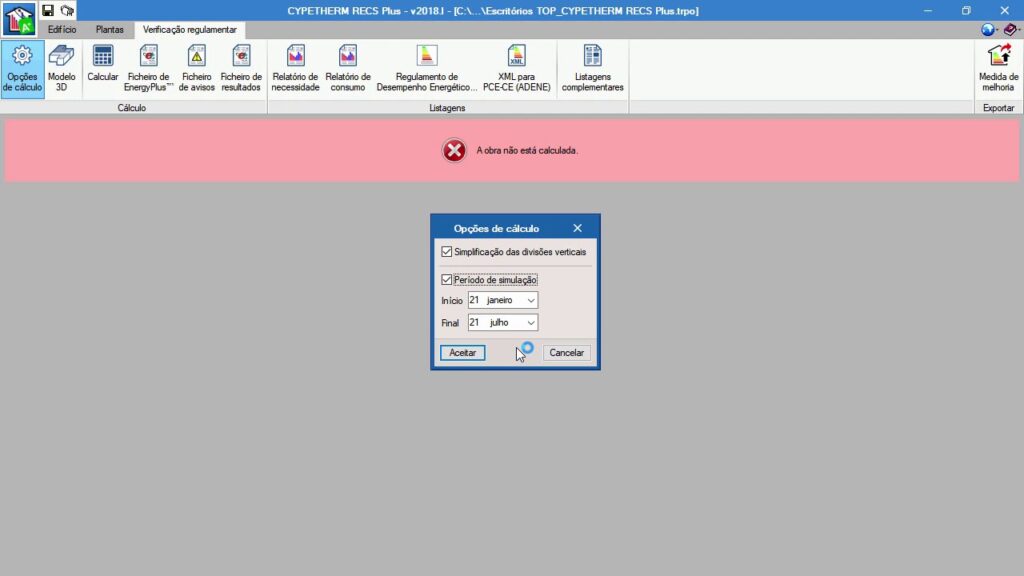Switch to the Plantas tab
This screenshot has height=576, width=1024.
110,30
